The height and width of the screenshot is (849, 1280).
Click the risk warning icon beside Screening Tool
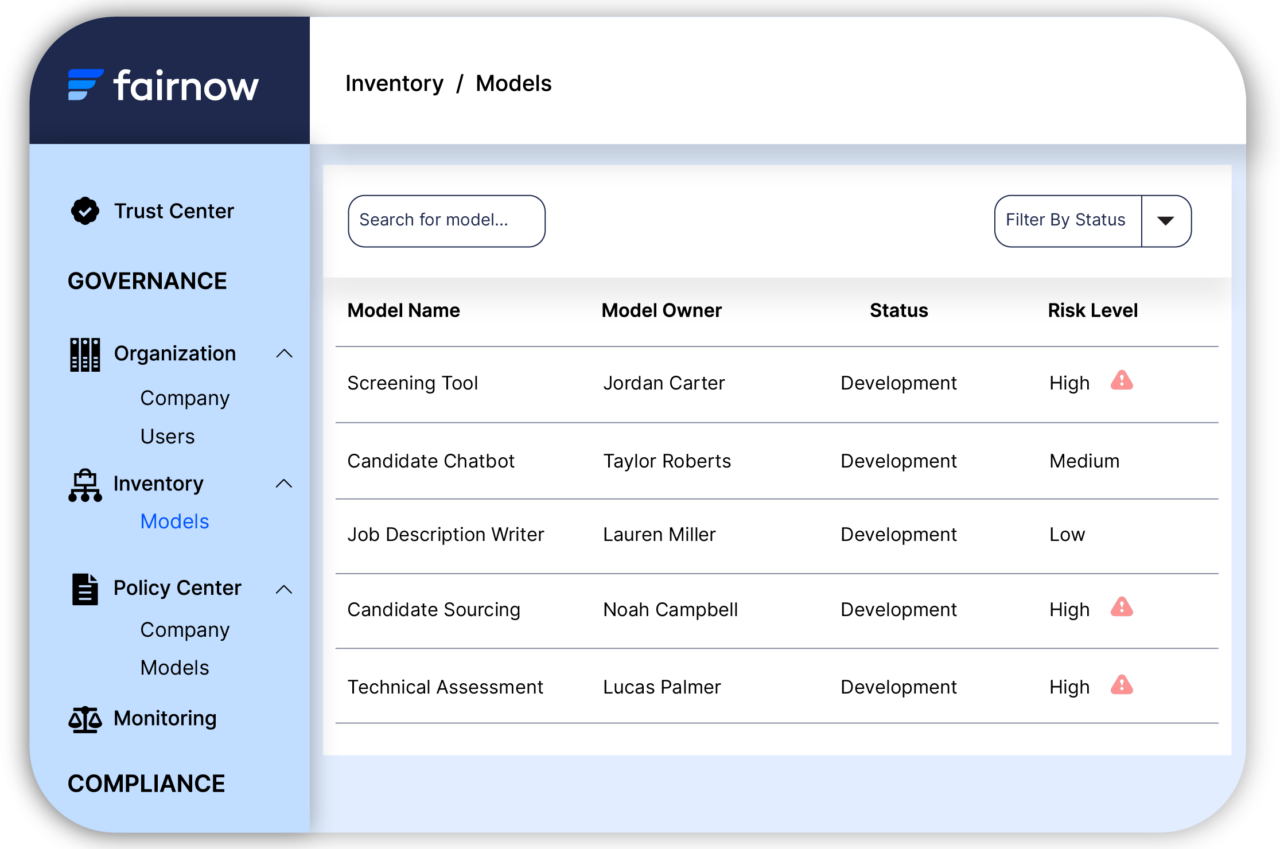click(x=1121, y=380)
